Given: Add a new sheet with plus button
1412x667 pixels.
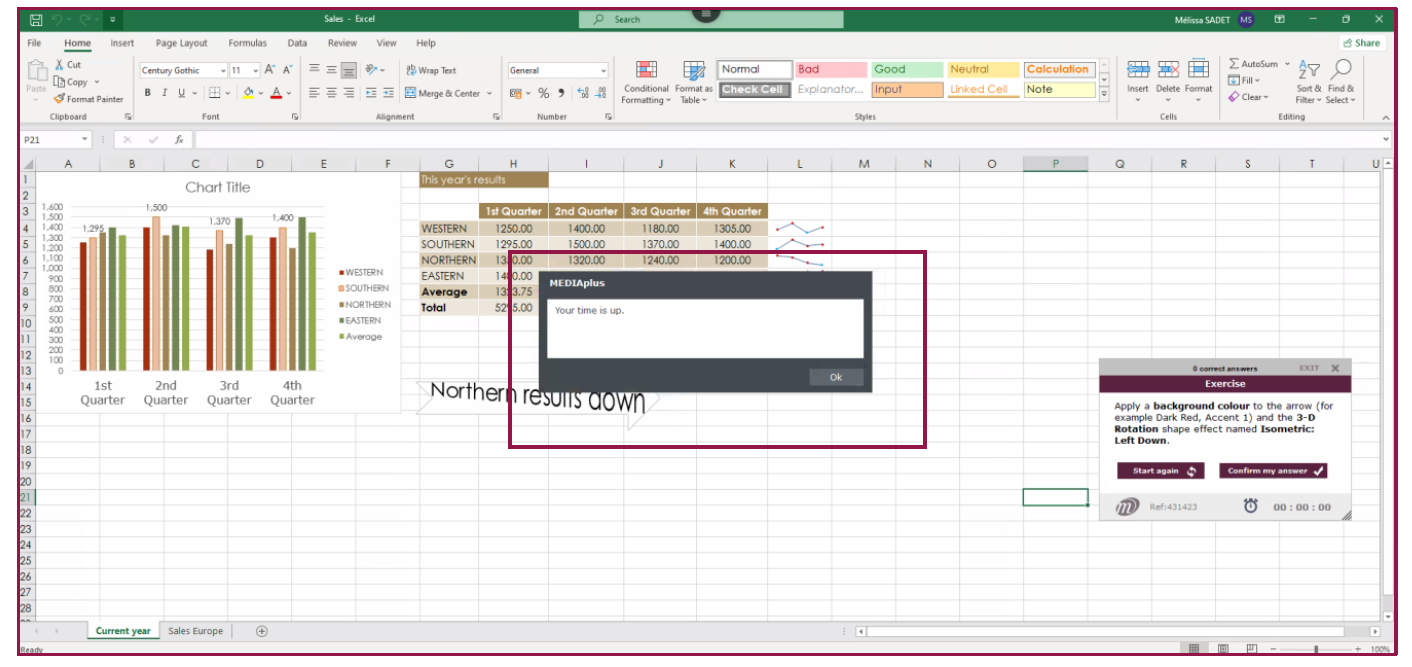Looking at the screenshot, I should click(x=262, y=631).
